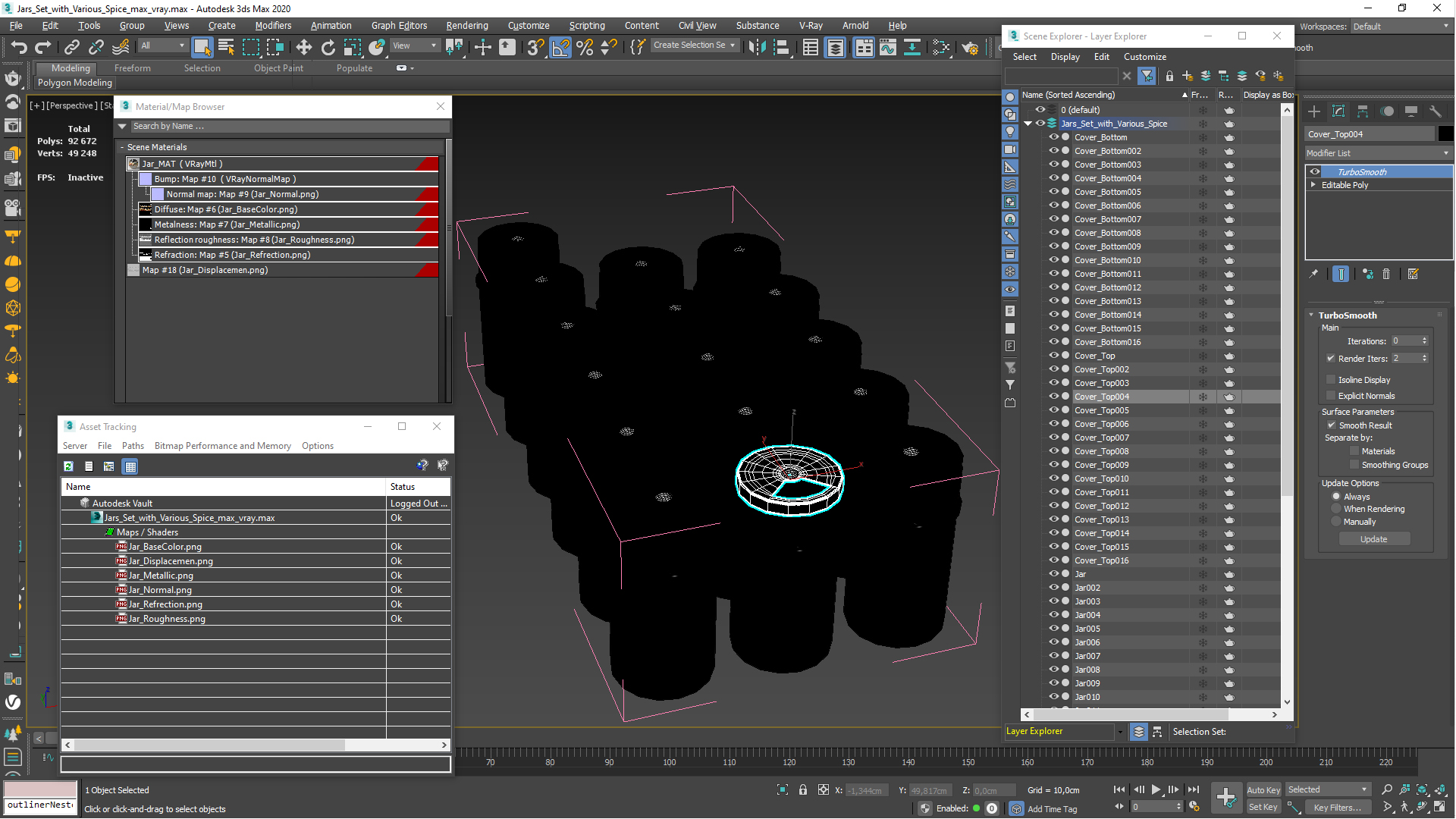
Task: Enable Isoline Display checkbox
Action: point(1331,380)
